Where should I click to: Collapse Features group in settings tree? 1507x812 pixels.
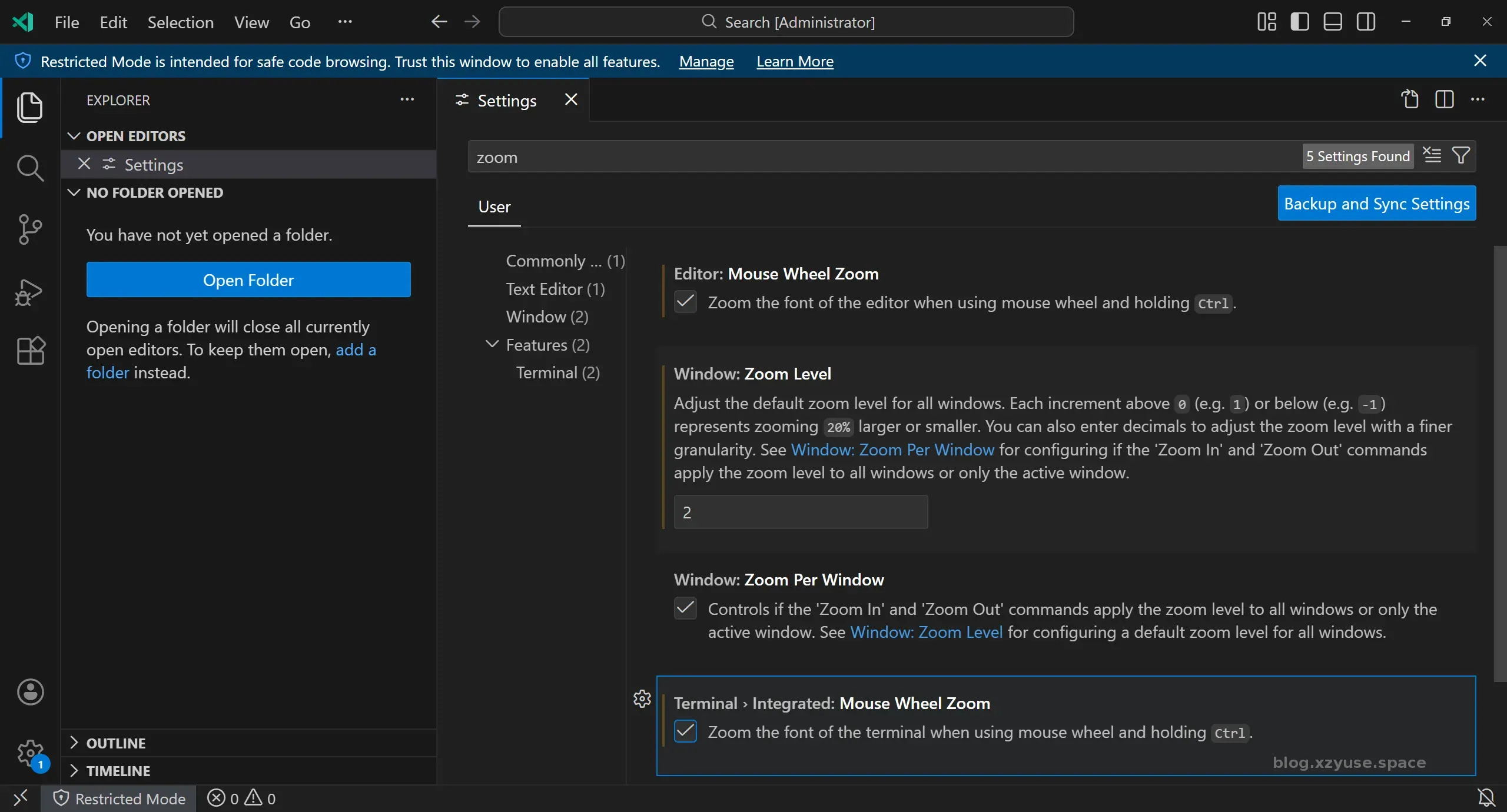pyautogui.click(x=492, y=344)
